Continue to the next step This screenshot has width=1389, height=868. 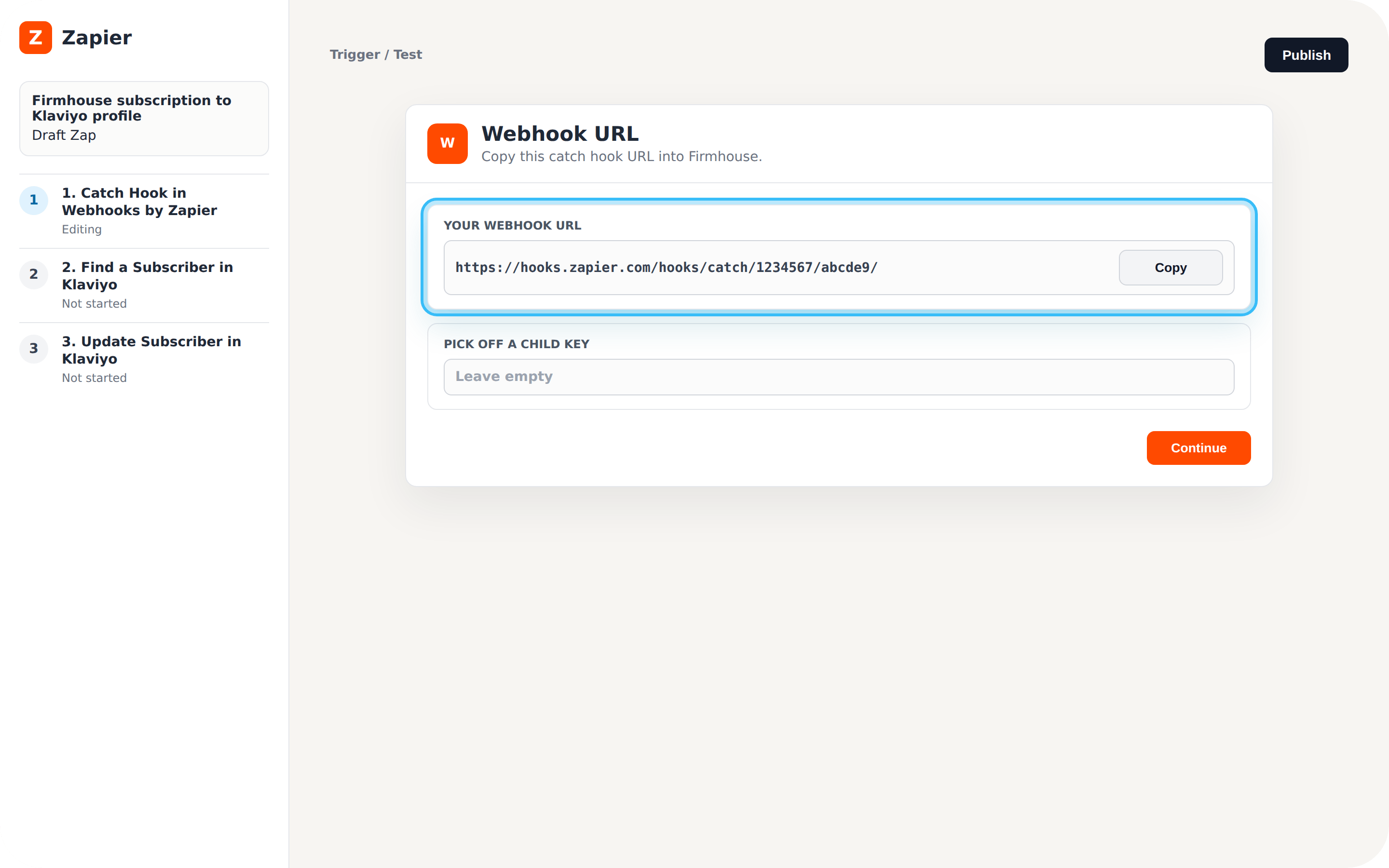[1198, 448]
